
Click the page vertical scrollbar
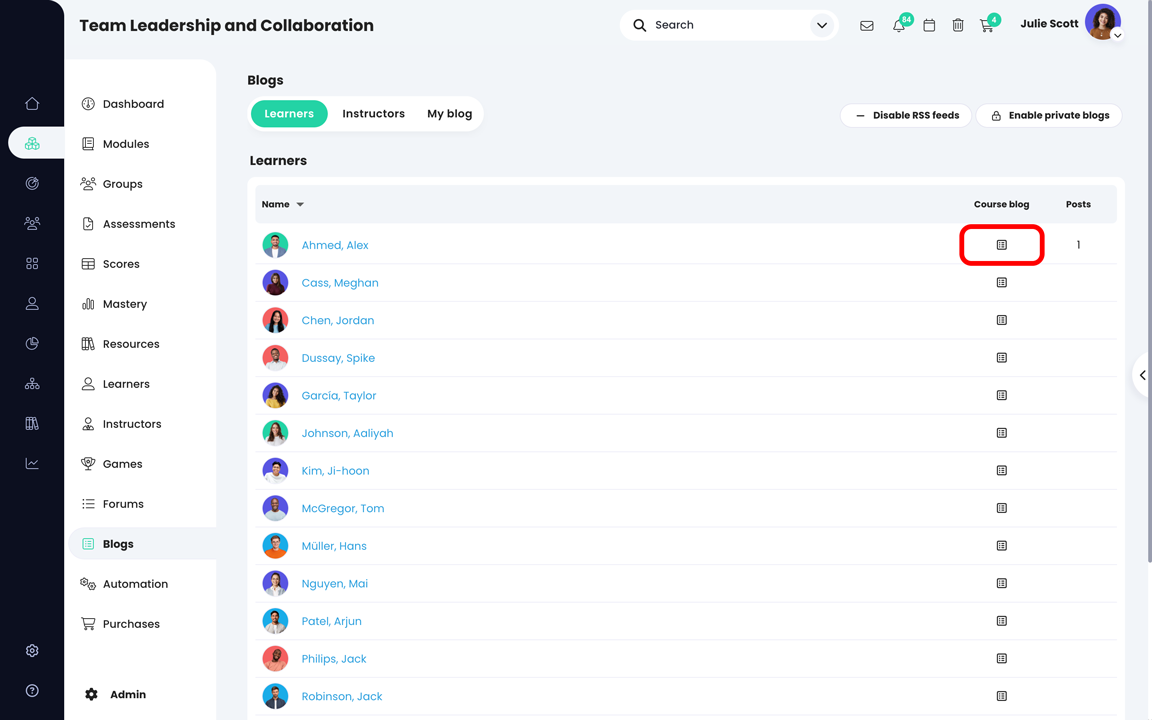click(1148, 279)
